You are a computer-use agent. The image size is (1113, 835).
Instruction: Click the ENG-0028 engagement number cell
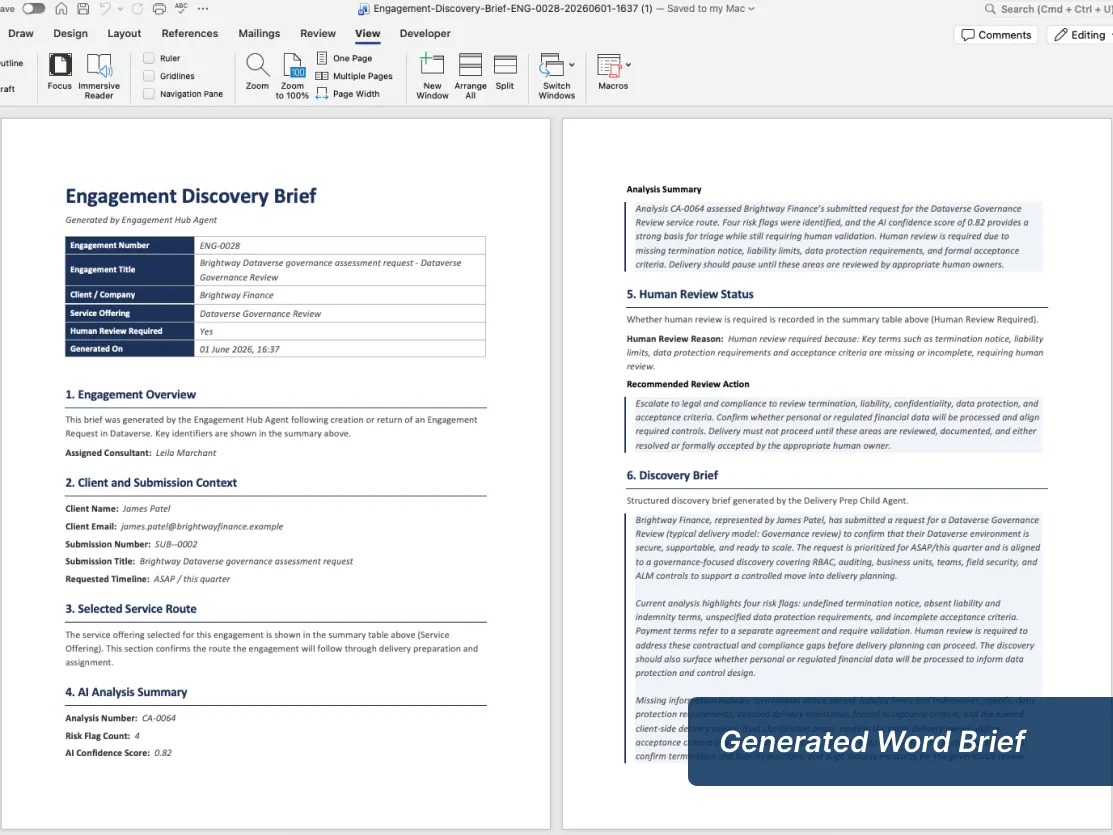340,246
